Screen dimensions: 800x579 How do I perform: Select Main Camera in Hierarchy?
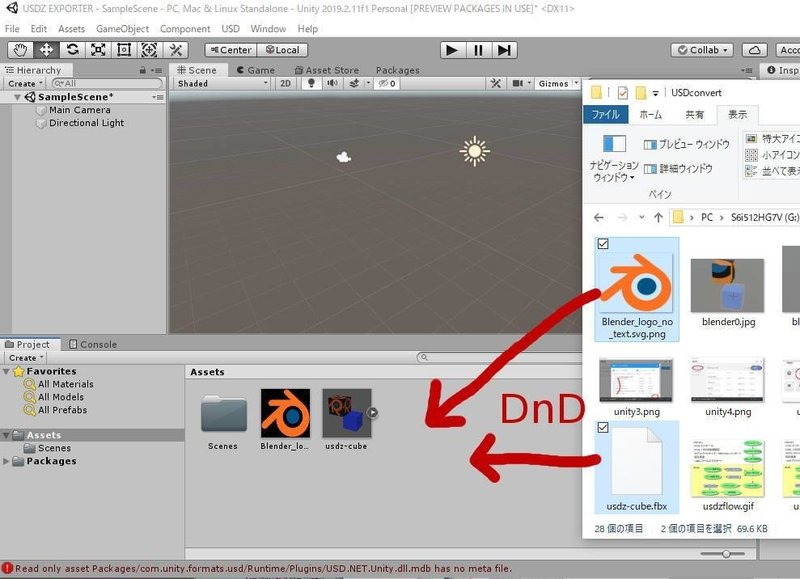click(80, 110)
